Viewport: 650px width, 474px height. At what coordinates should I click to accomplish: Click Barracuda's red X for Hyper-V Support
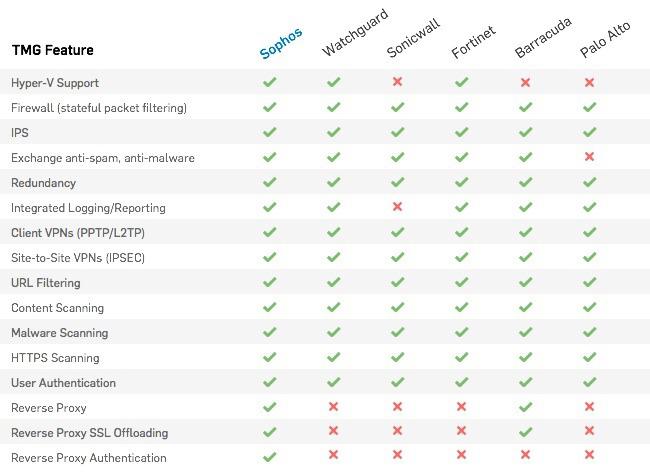click(x=525, y=82)
